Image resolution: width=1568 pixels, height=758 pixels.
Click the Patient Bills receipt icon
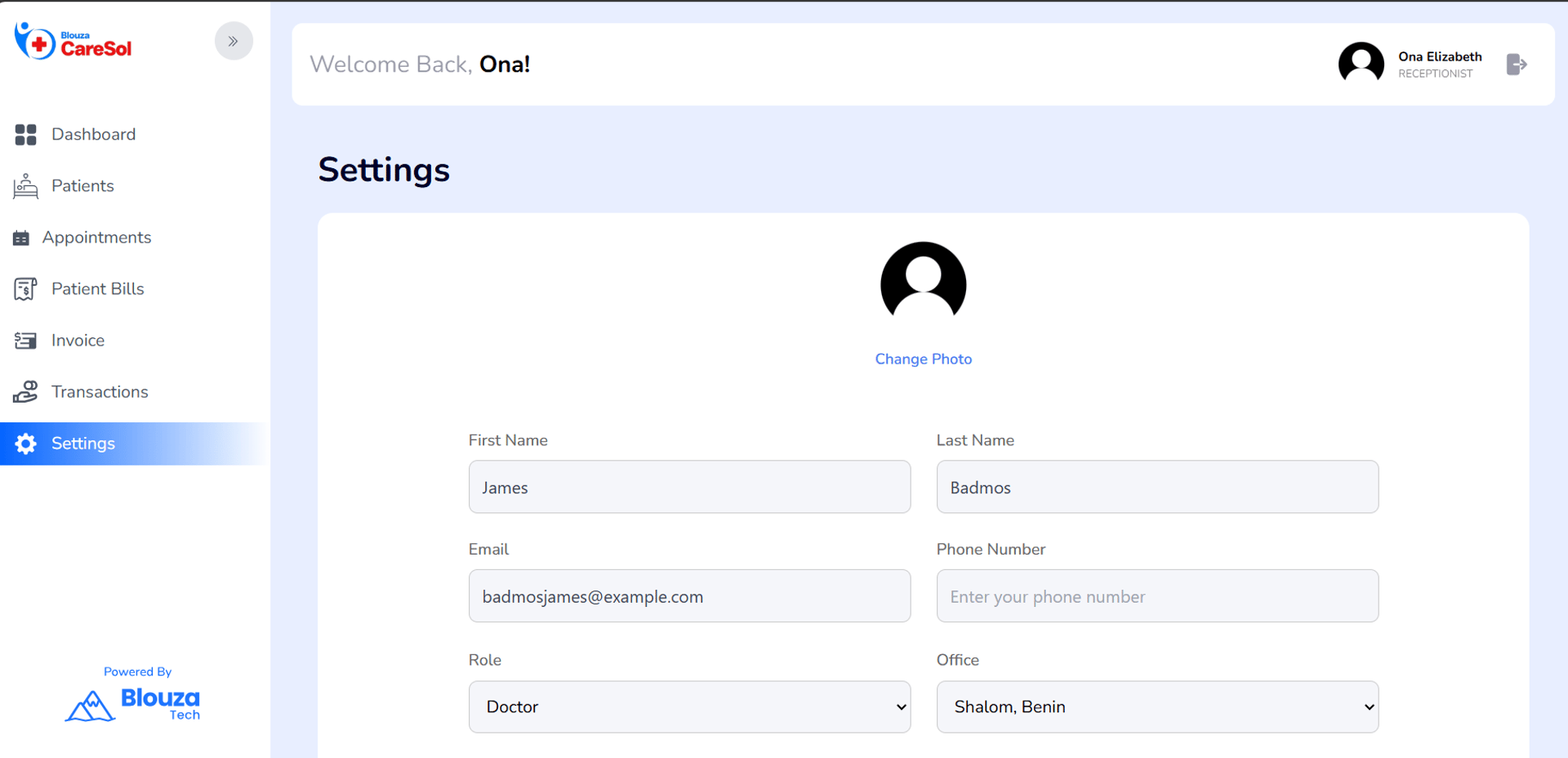click(x=25, y=289)
